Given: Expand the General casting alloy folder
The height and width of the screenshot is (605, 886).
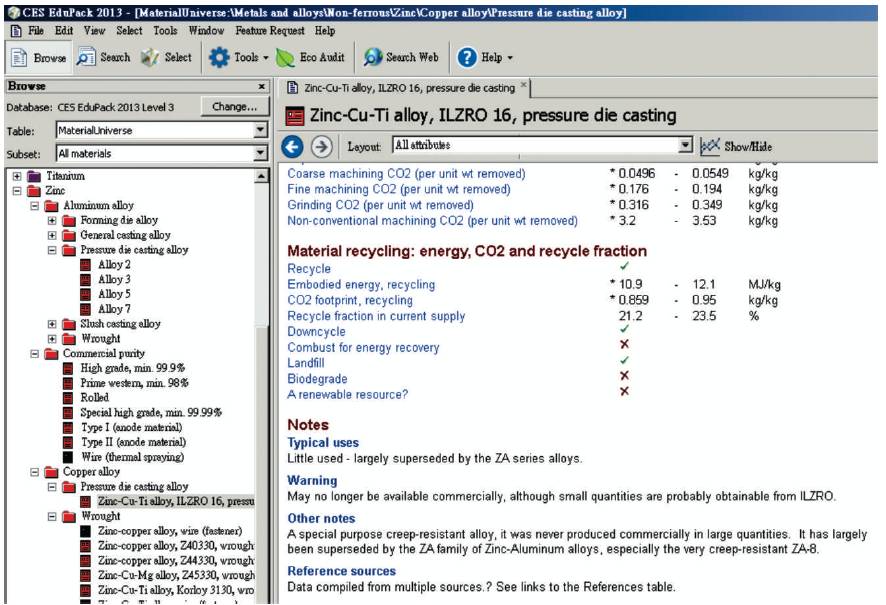Looking at the screenshot, I should click(52, 235).
